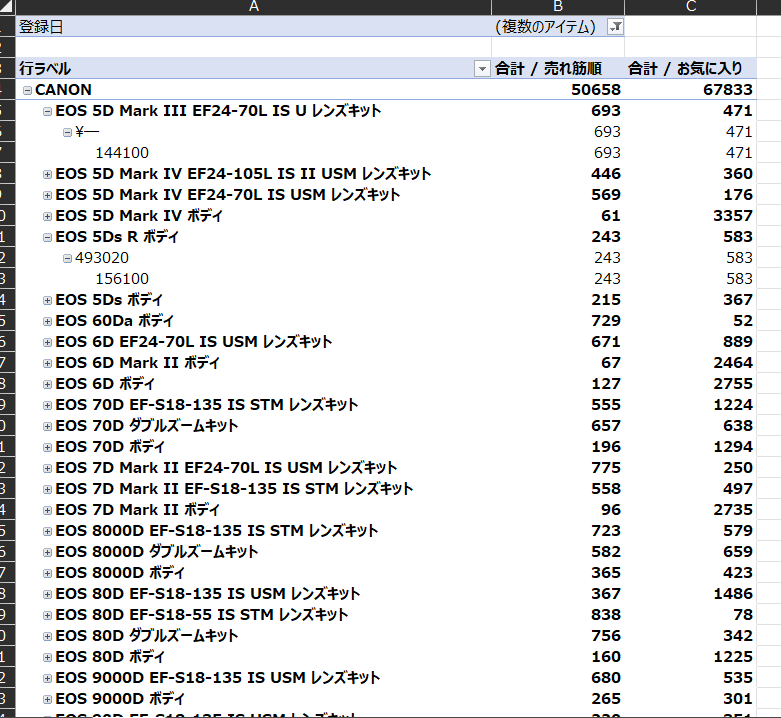The height and width of the screenshot is (718, 781).
Task: Expand EOS 7D Mark II EF24-70L row
Action: click(x=47, y=468)
